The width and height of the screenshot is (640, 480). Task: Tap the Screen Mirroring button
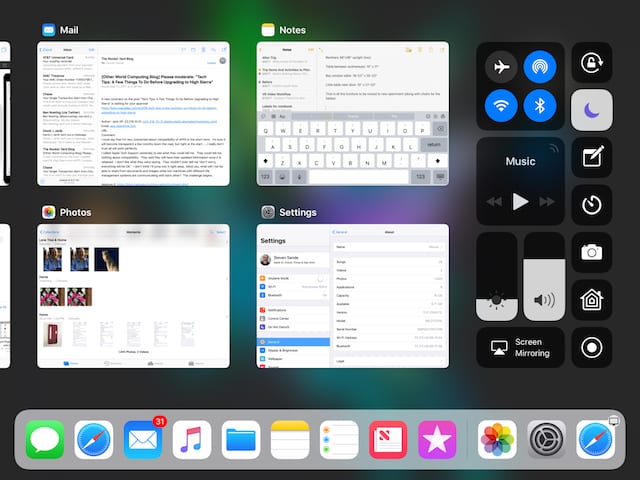[x=520, y=347]
